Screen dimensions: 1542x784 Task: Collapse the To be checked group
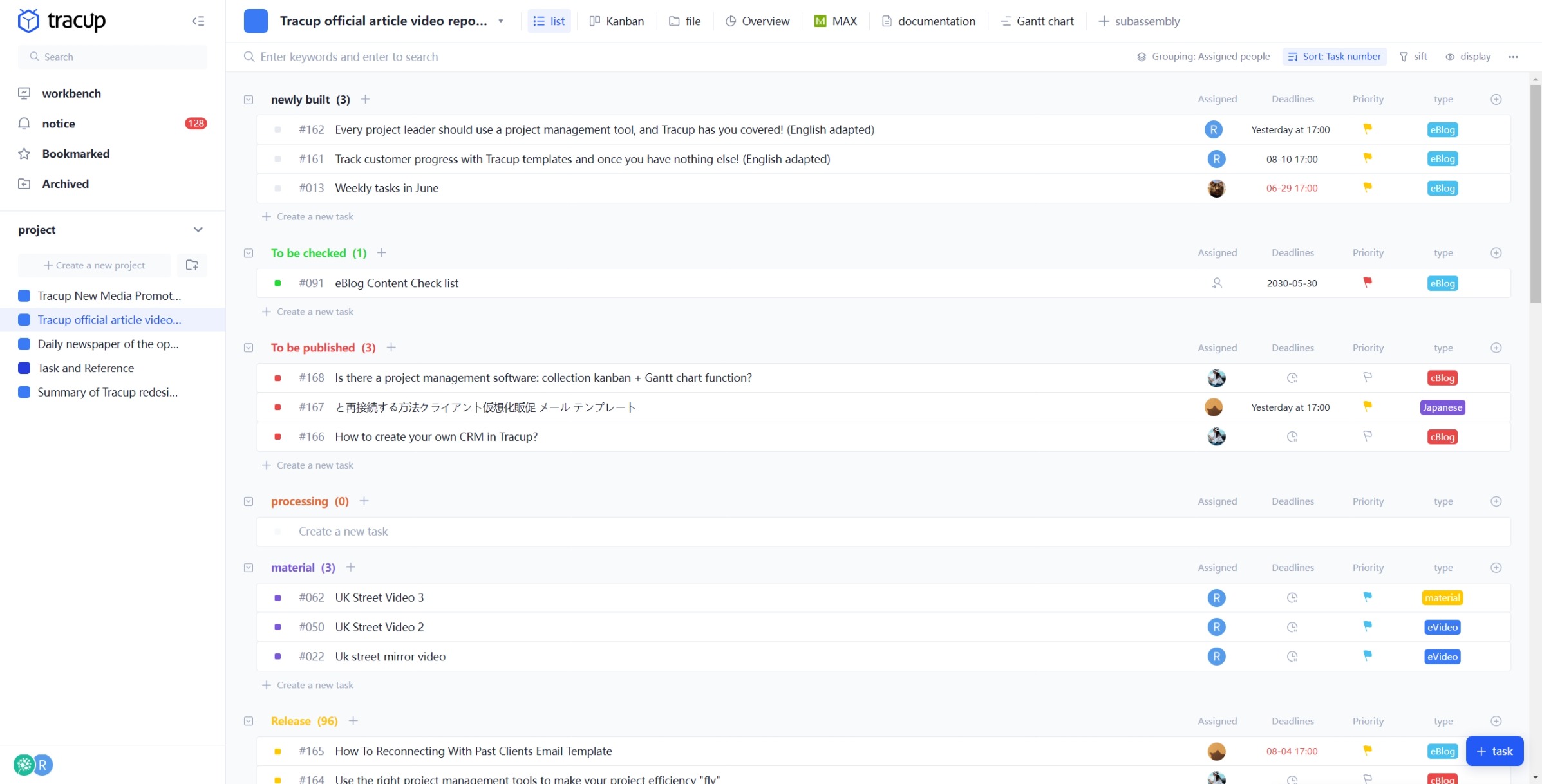click(x=249, y=254)
